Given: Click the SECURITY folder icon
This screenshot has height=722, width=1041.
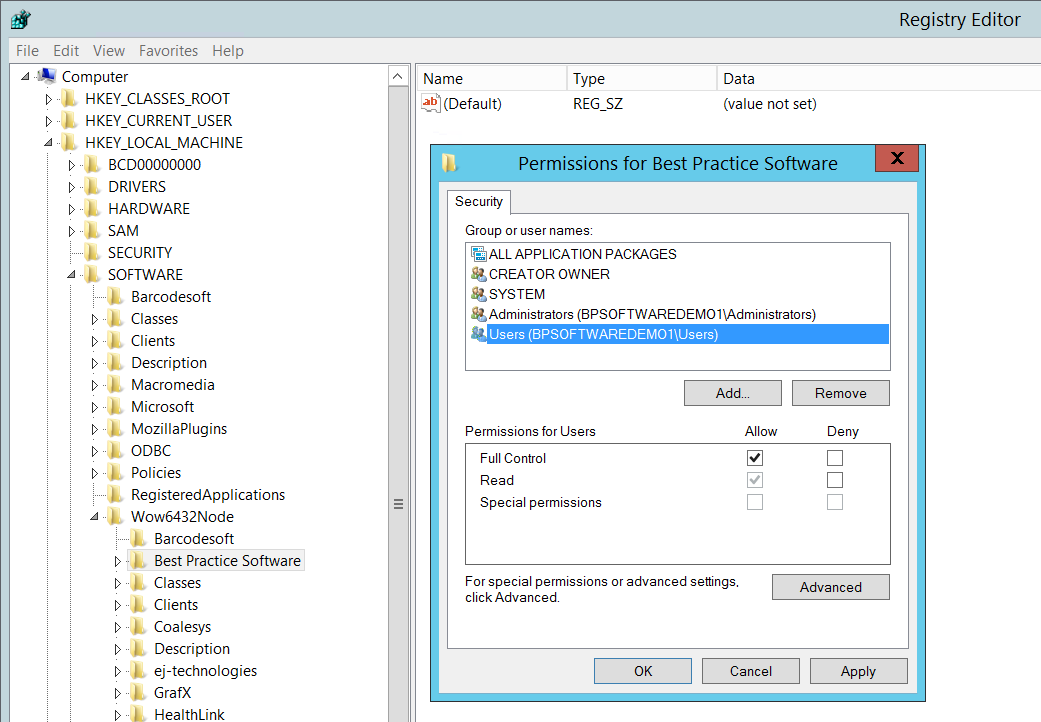Looking at the screenshot, I should point(92,252).
